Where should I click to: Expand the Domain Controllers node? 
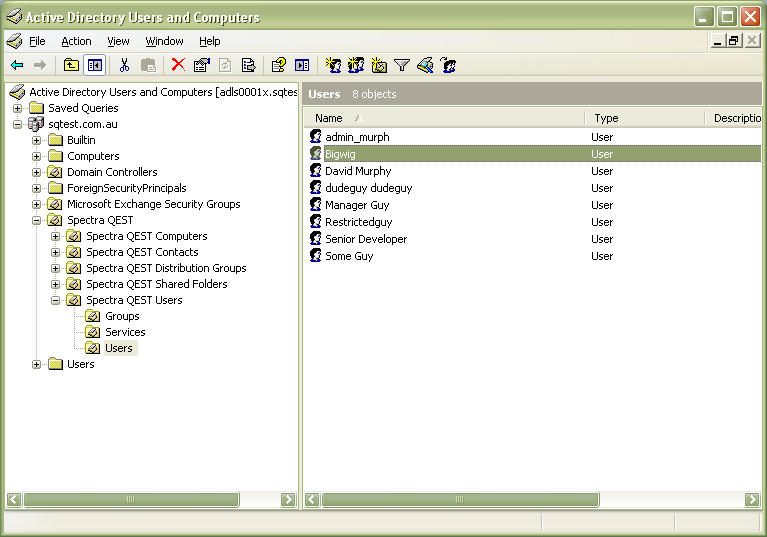click(x=37, y=172)
